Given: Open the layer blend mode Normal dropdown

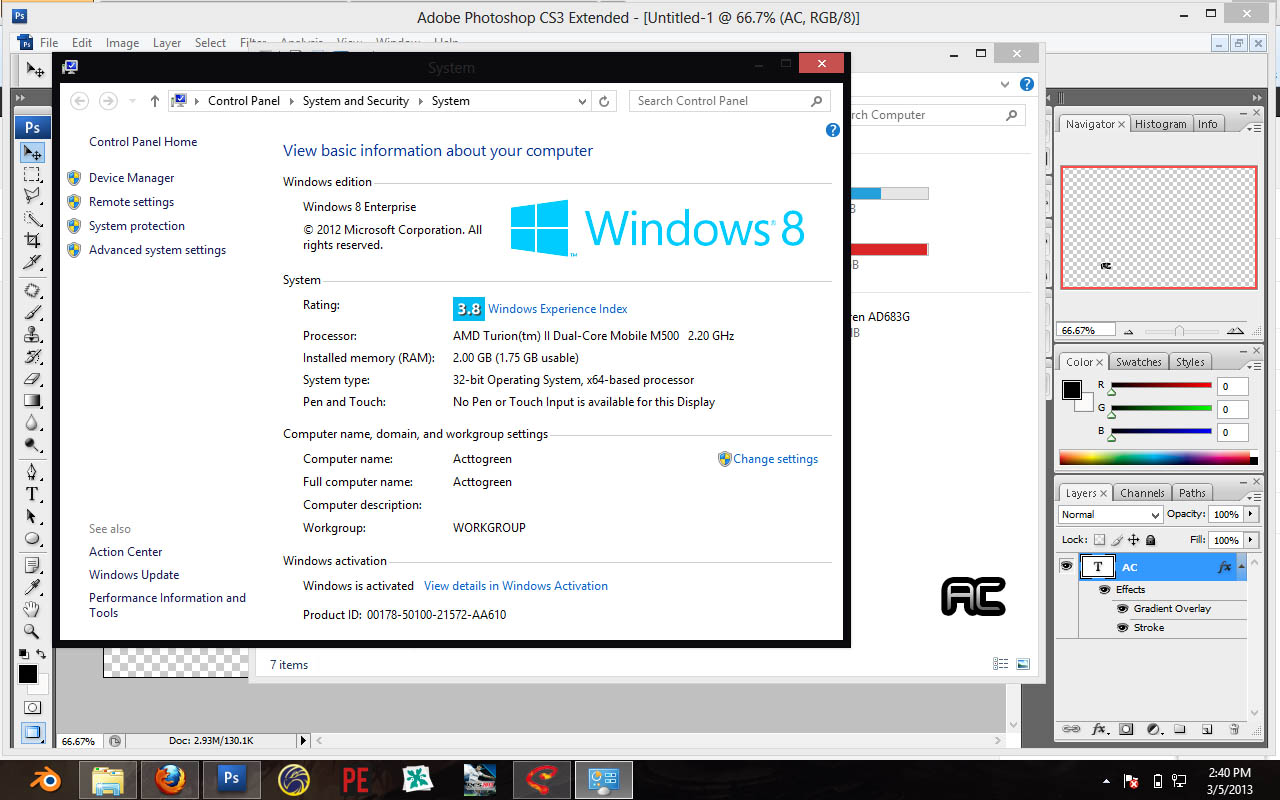Looking at the screenshot, I should pyautogui.click(x=1110, y=514).
